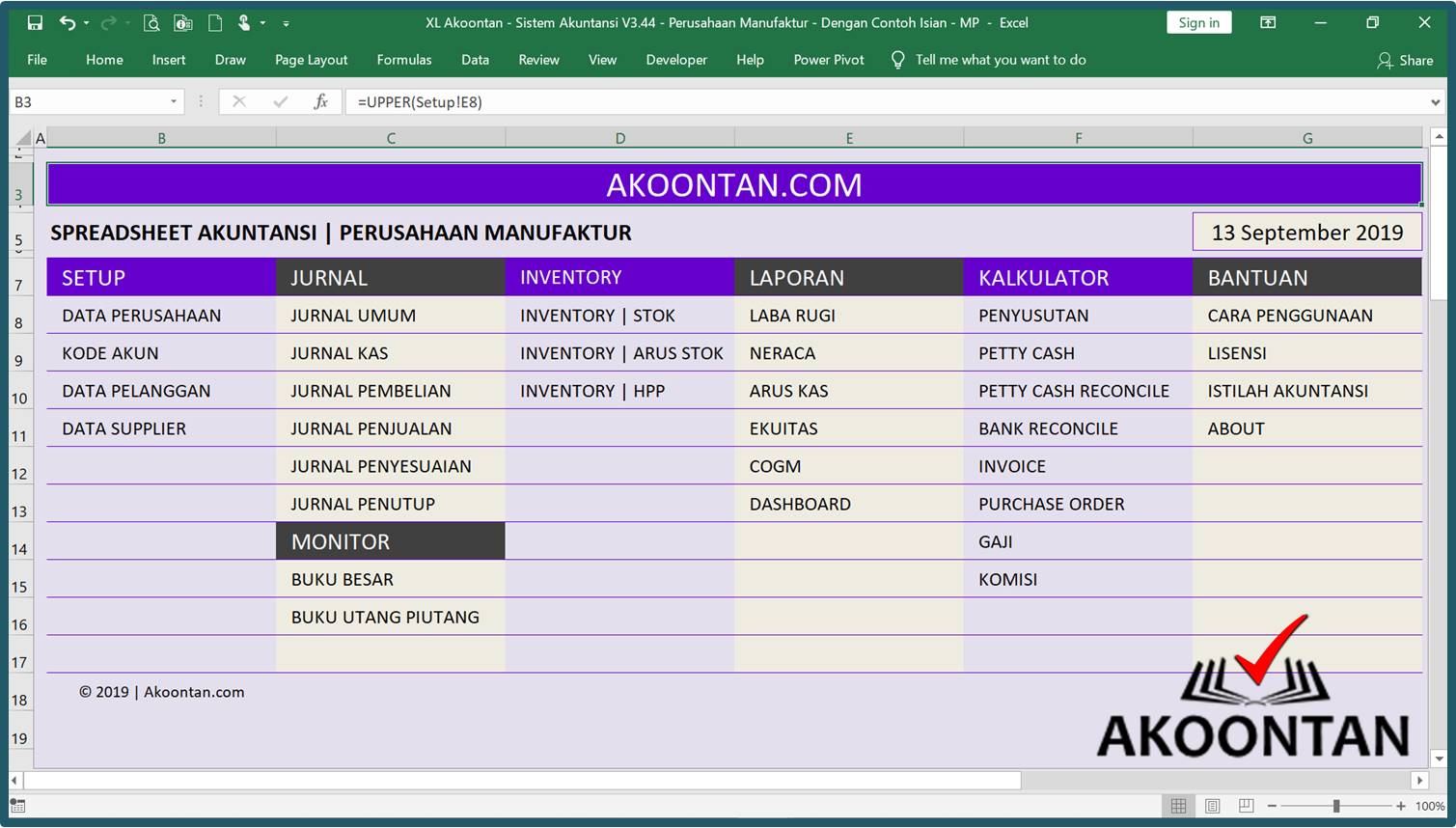This screenshot has height=828, width=1456.
Task: Create a new blank workbook icon
Action: 215,22
